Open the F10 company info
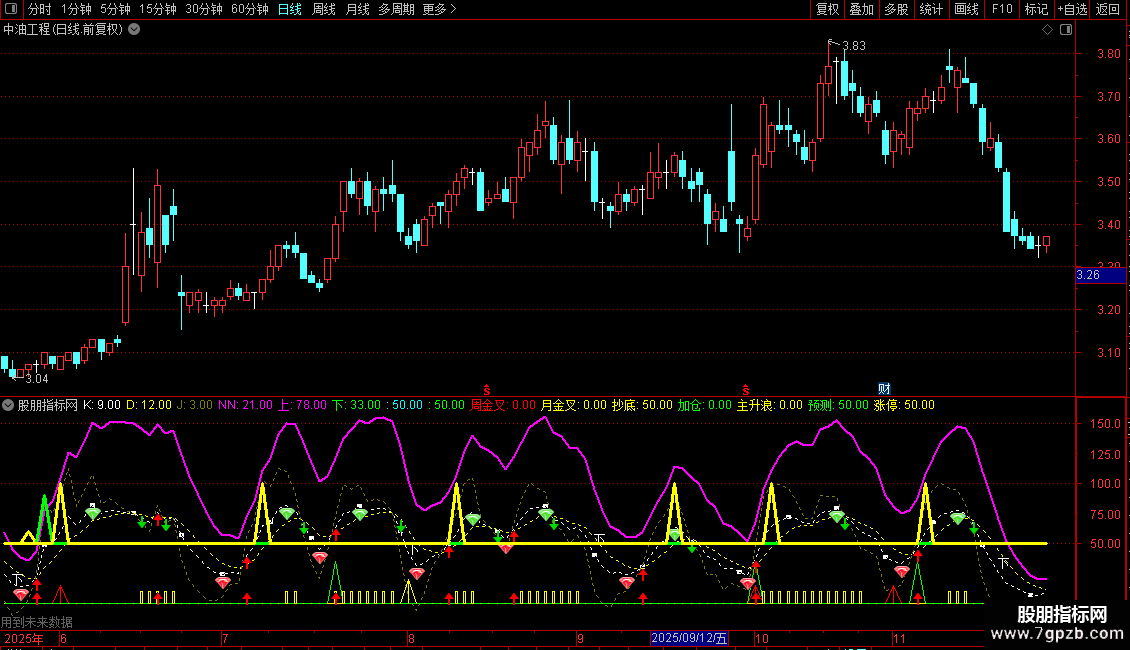 click(1001, 10)
